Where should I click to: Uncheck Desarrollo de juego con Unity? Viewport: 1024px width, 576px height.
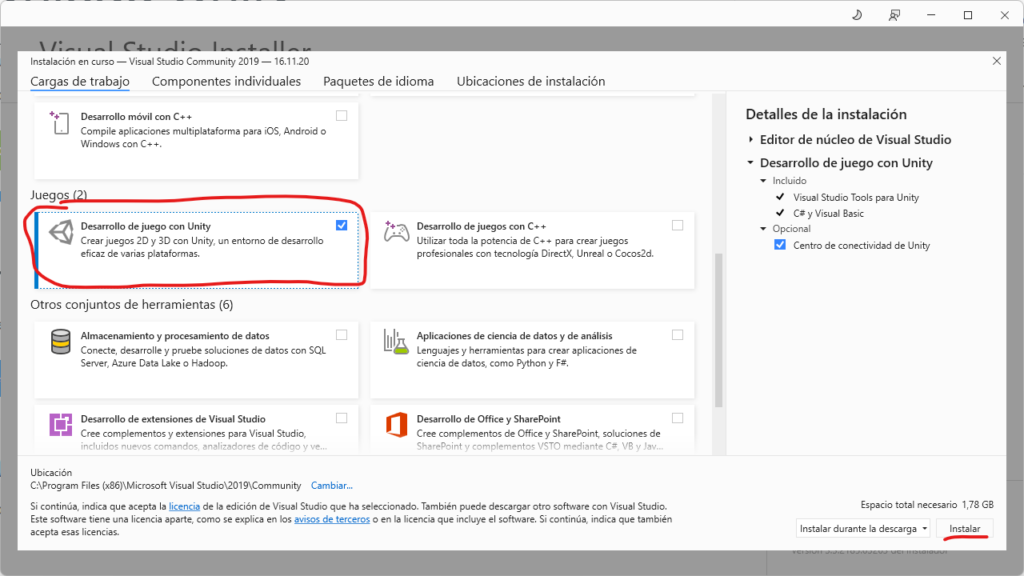tap(342, 225)
